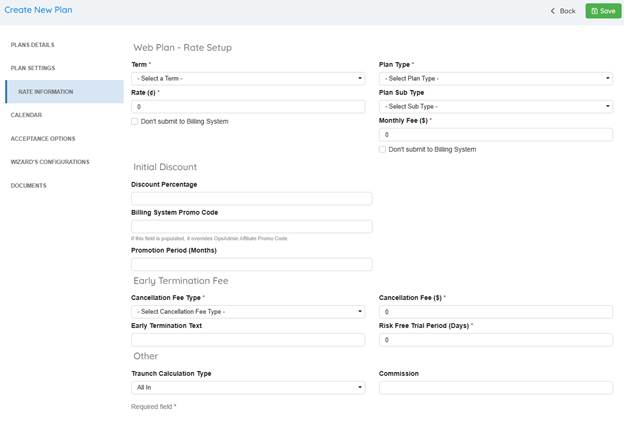Click the Create New Plan heading
The image size is (624, 427).
point(38,10)
